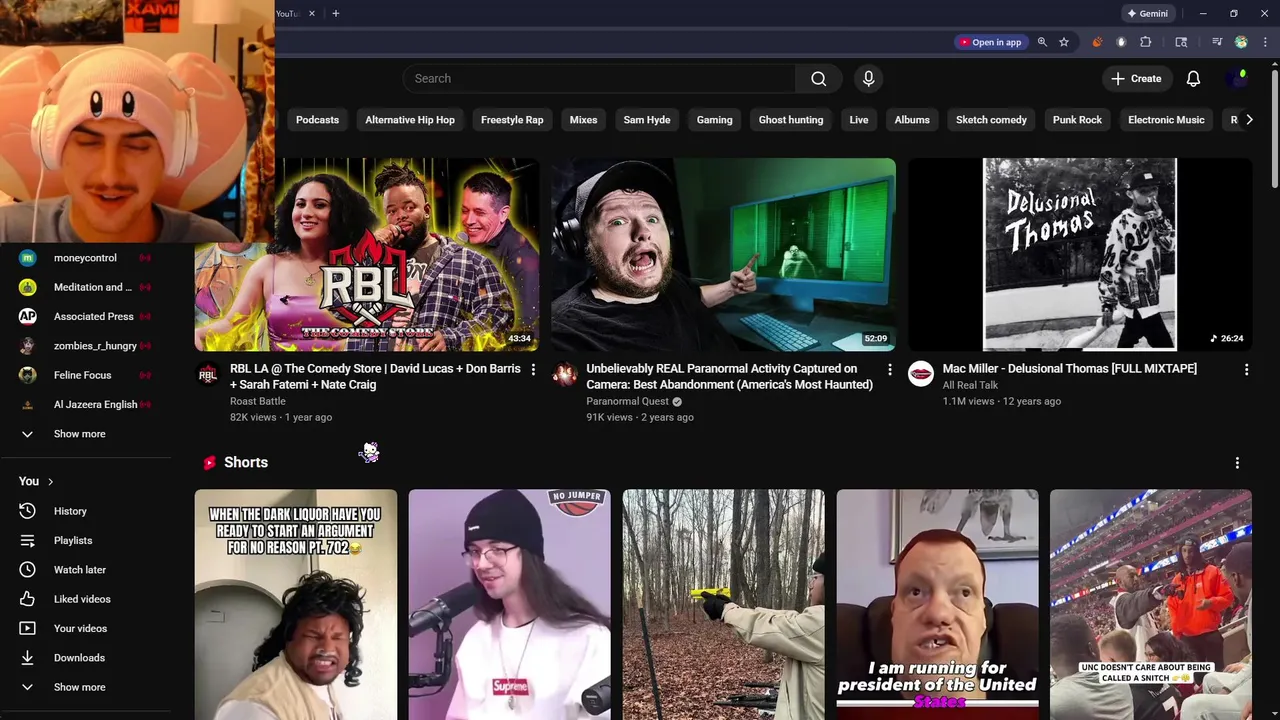Open the No Jumper Short
The width and height of the screenshot is (1280, 720).
click(509, 604)
